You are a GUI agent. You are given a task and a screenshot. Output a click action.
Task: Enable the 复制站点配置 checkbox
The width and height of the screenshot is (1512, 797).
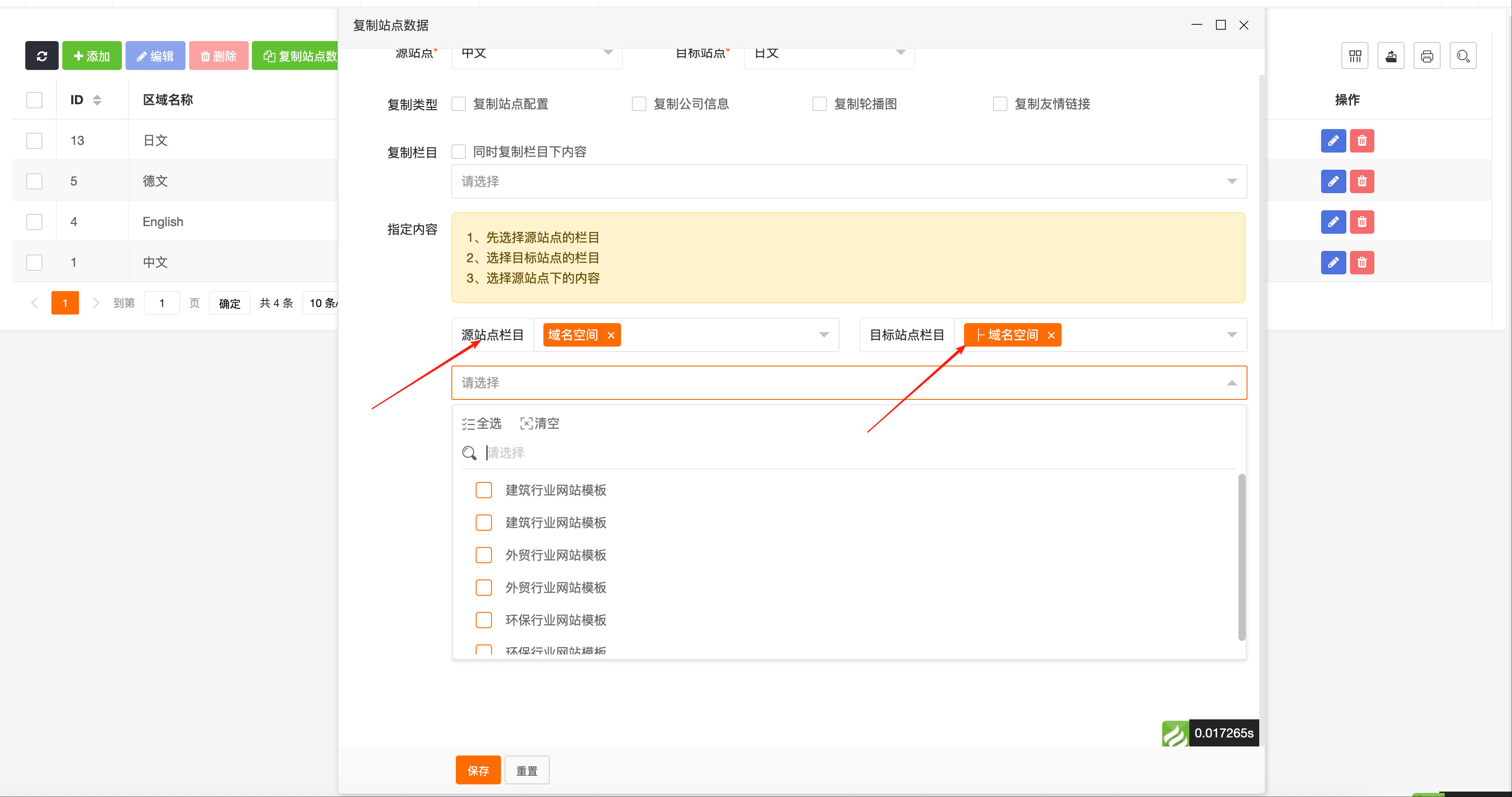pos(459,103)
